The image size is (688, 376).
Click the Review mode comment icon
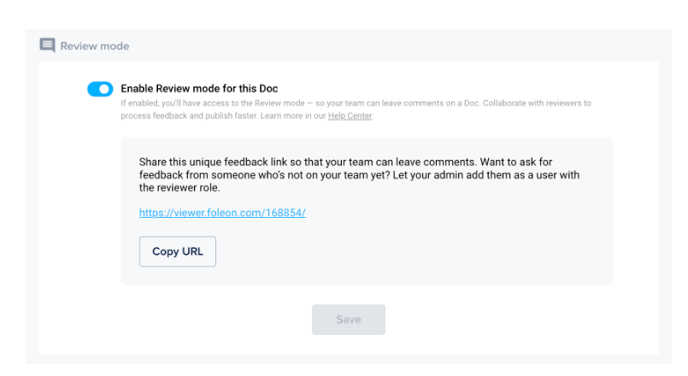[x=47, y=45]
